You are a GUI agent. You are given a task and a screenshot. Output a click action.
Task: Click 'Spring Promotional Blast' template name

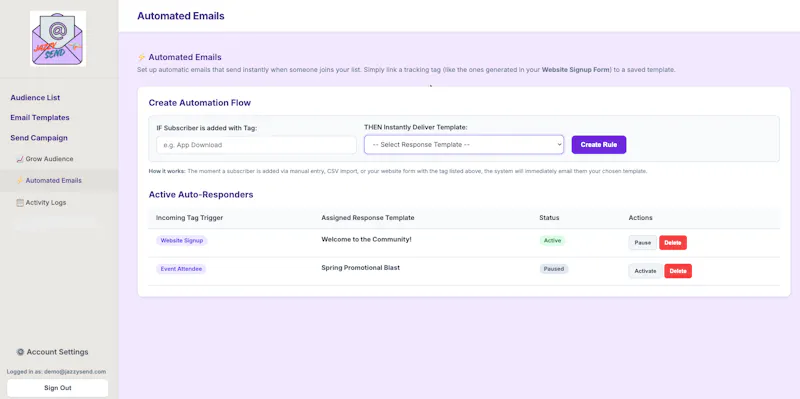361,268
